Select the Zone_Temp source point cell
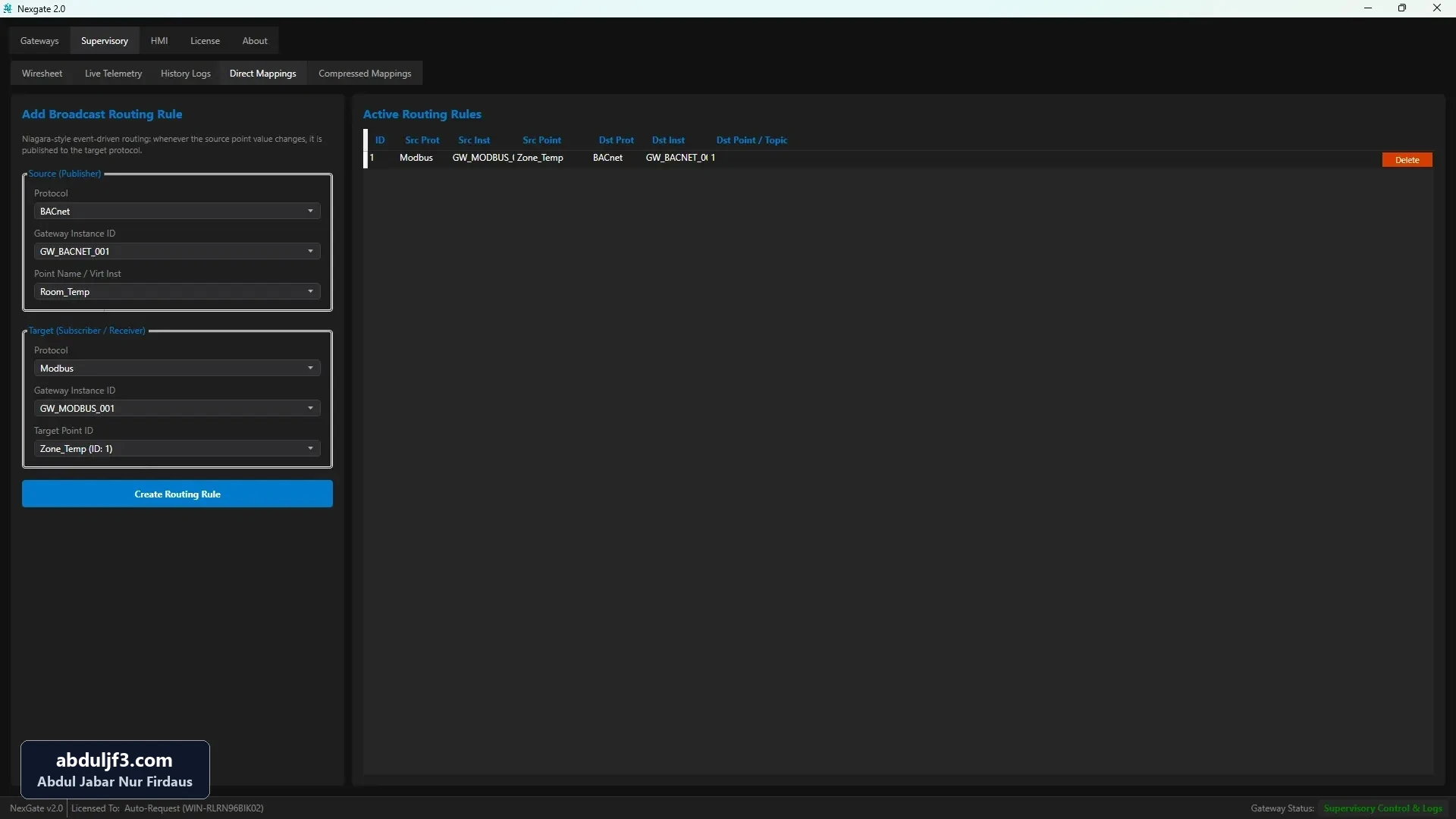The image size is (1456, 819). (540, 158)
